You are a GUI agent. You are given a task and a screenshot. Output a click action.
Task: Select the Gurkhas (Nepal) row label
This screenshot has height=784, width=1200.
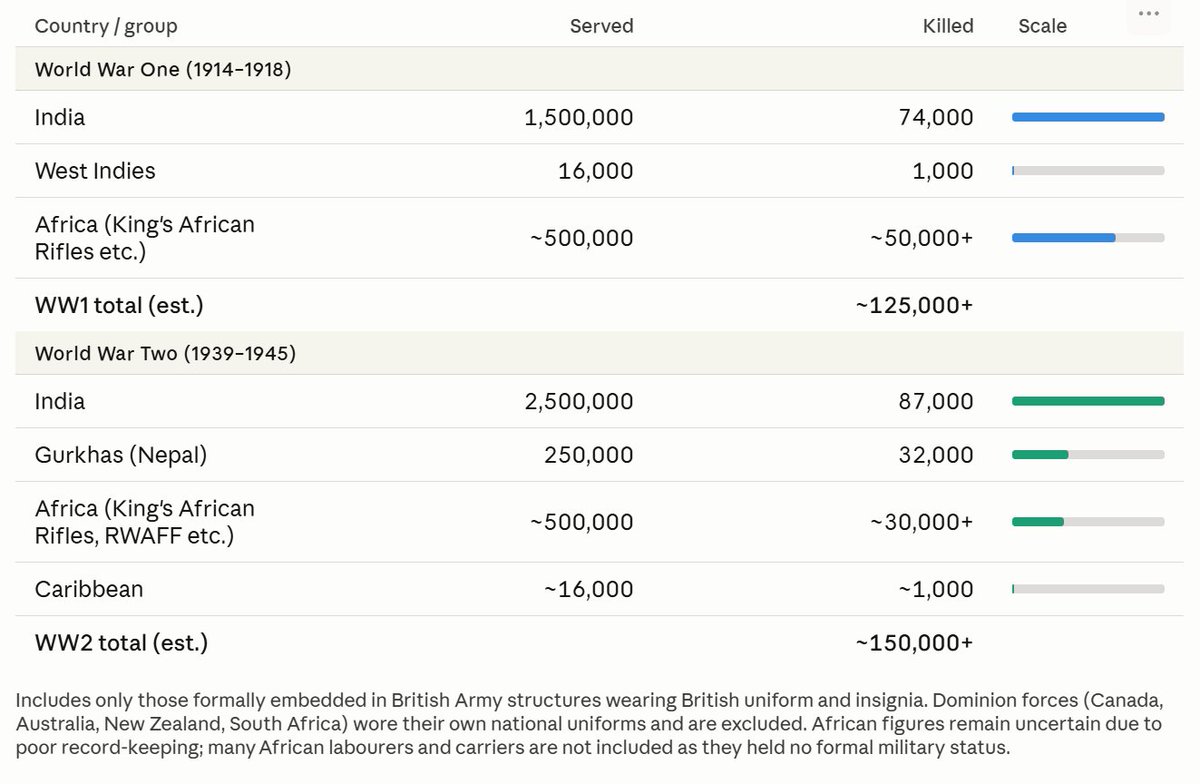[121, 455]
